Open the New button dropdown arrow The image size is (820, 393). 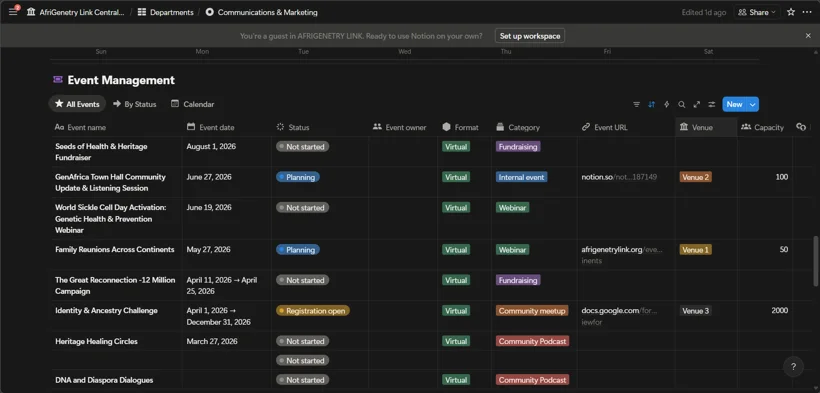tap(753, 104)
